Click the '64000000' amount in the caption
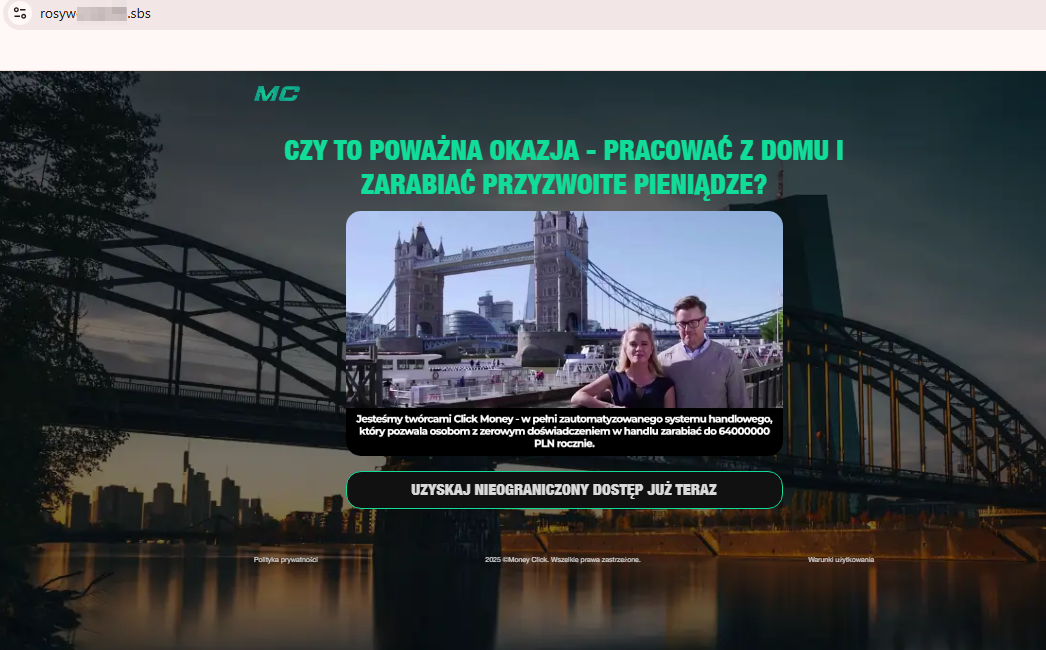 [x=744, y=431]
